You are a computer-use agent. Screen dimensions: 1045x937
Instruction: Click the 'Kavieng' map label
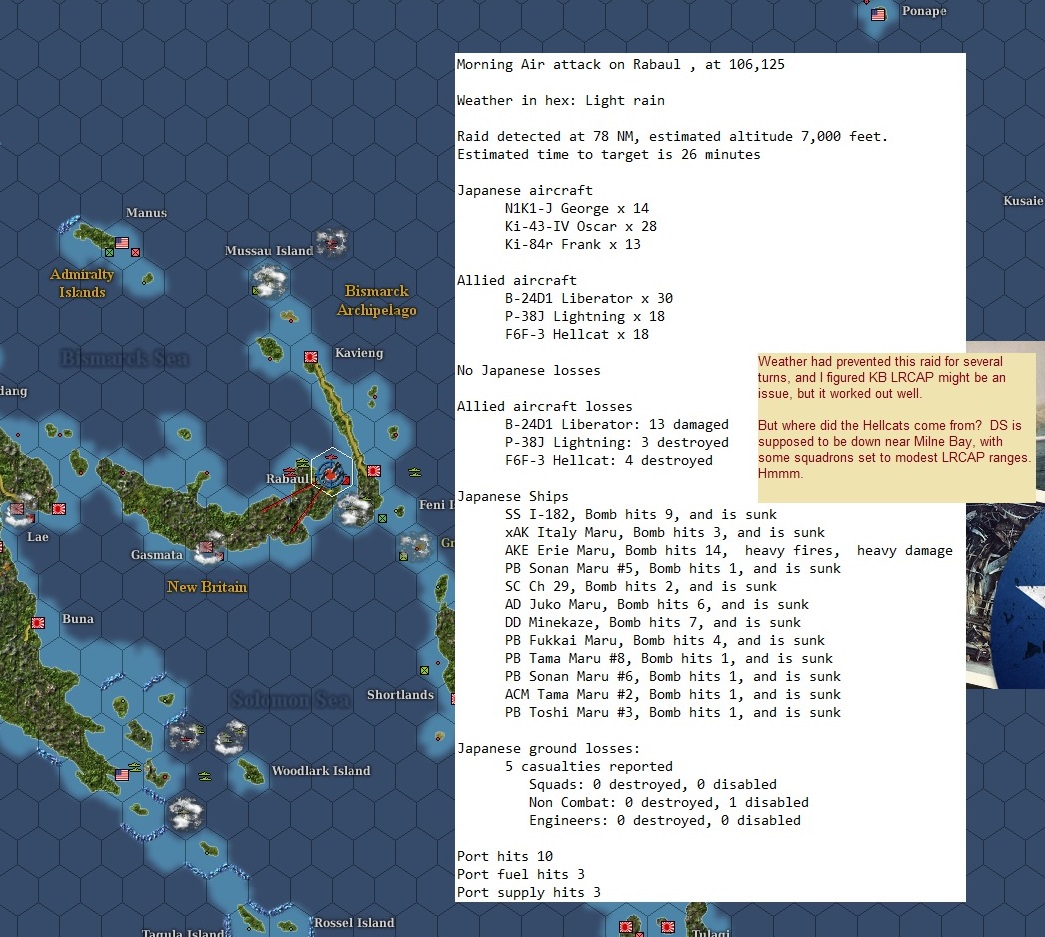pos(359,353)
